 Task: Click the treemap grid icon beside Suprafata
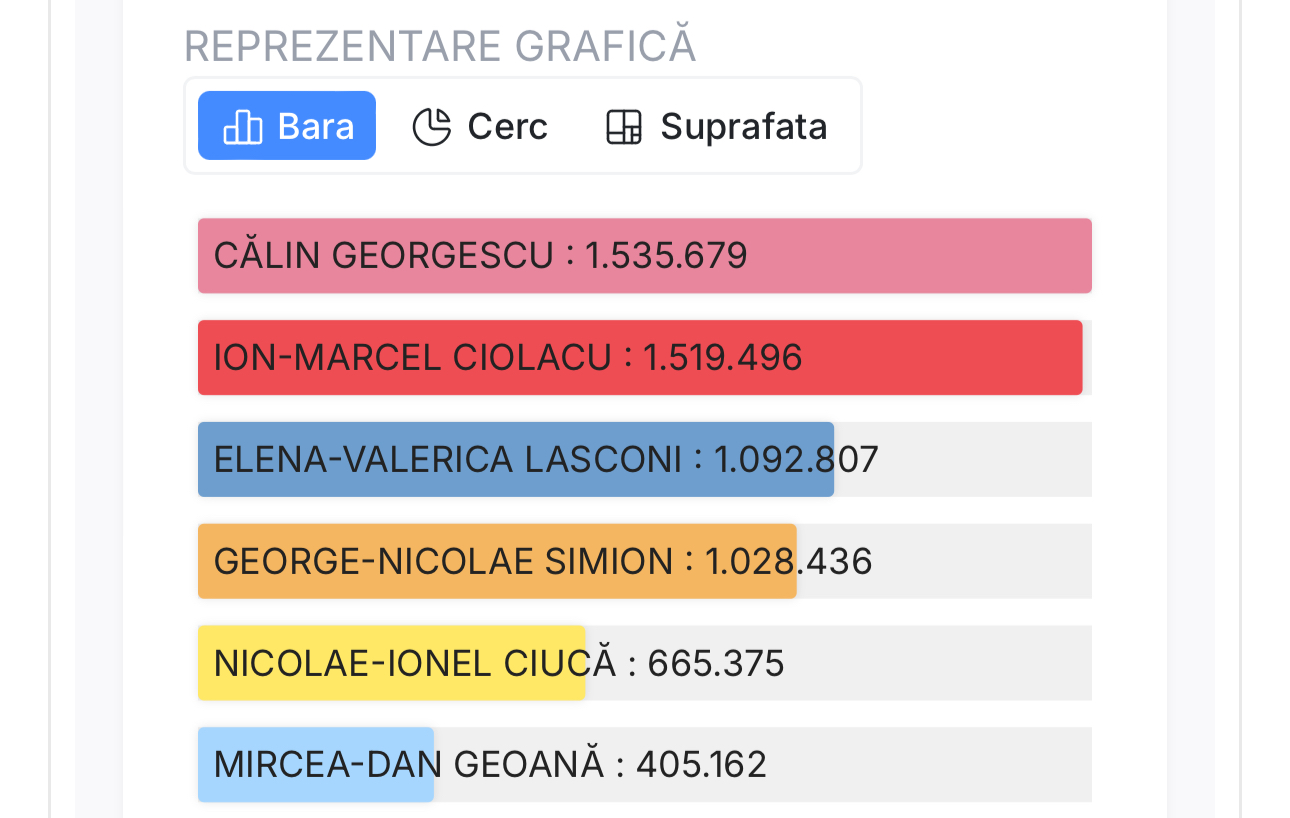tap(624, 127)
